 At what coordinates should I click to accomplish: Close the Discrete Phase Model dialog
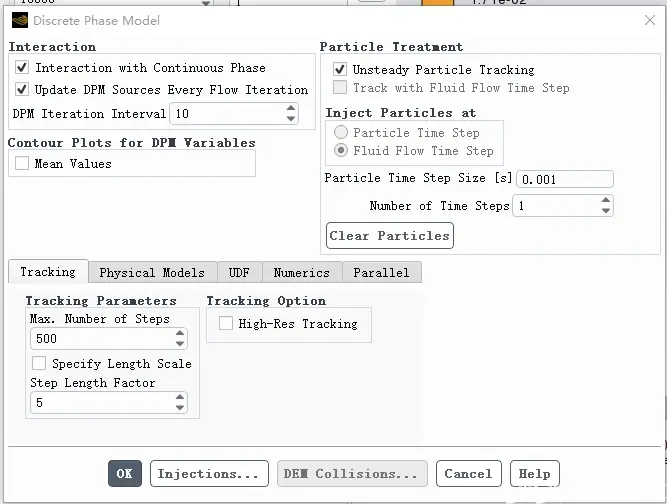pos(650,20)
